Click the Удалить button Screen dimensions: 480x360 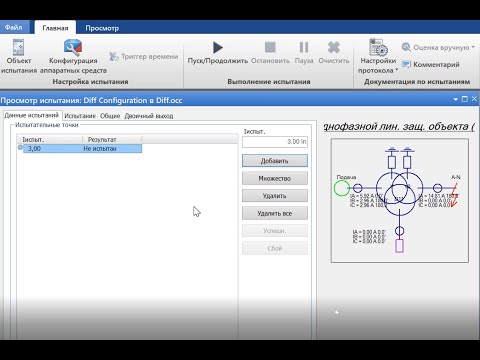(275, 196)
